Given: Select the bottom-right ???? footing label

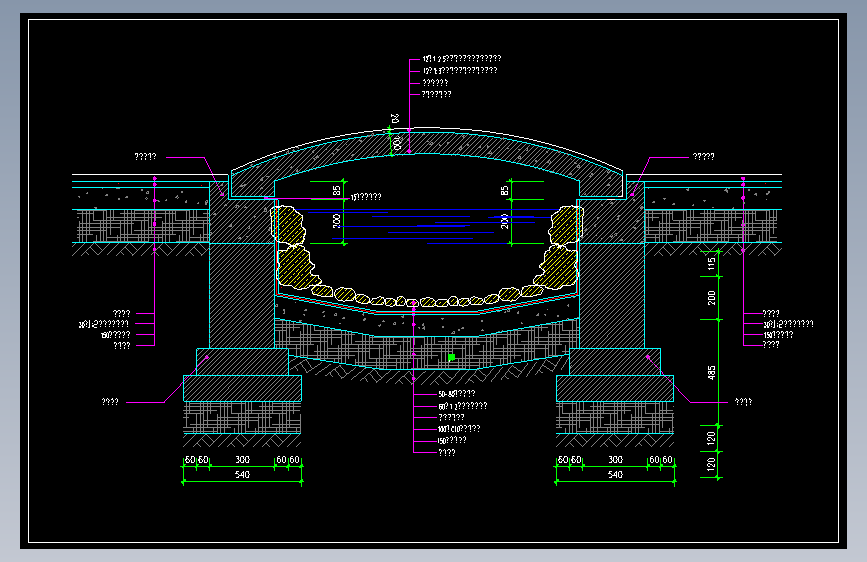Looking at the screenshot, I should point(743,402).
